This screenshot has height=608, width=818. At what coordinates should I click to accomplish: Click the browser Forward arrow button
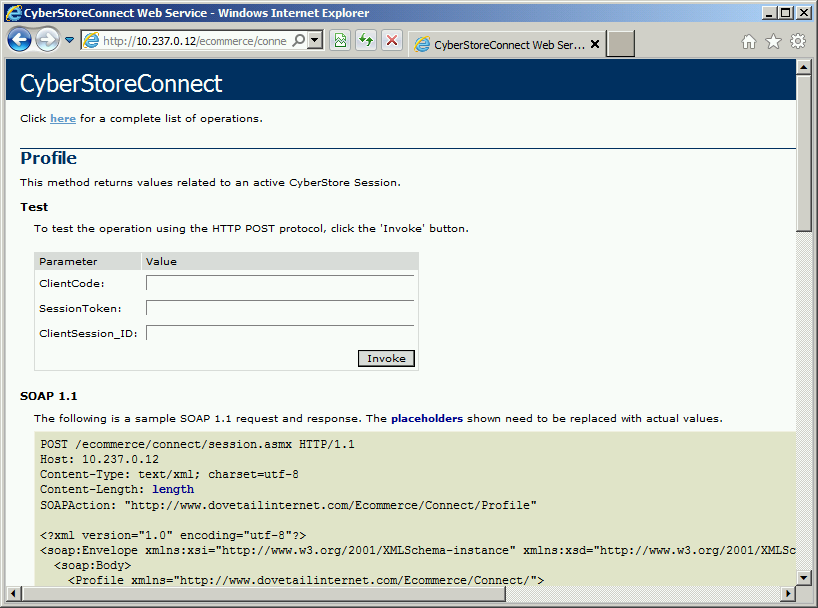click(47, 41)
